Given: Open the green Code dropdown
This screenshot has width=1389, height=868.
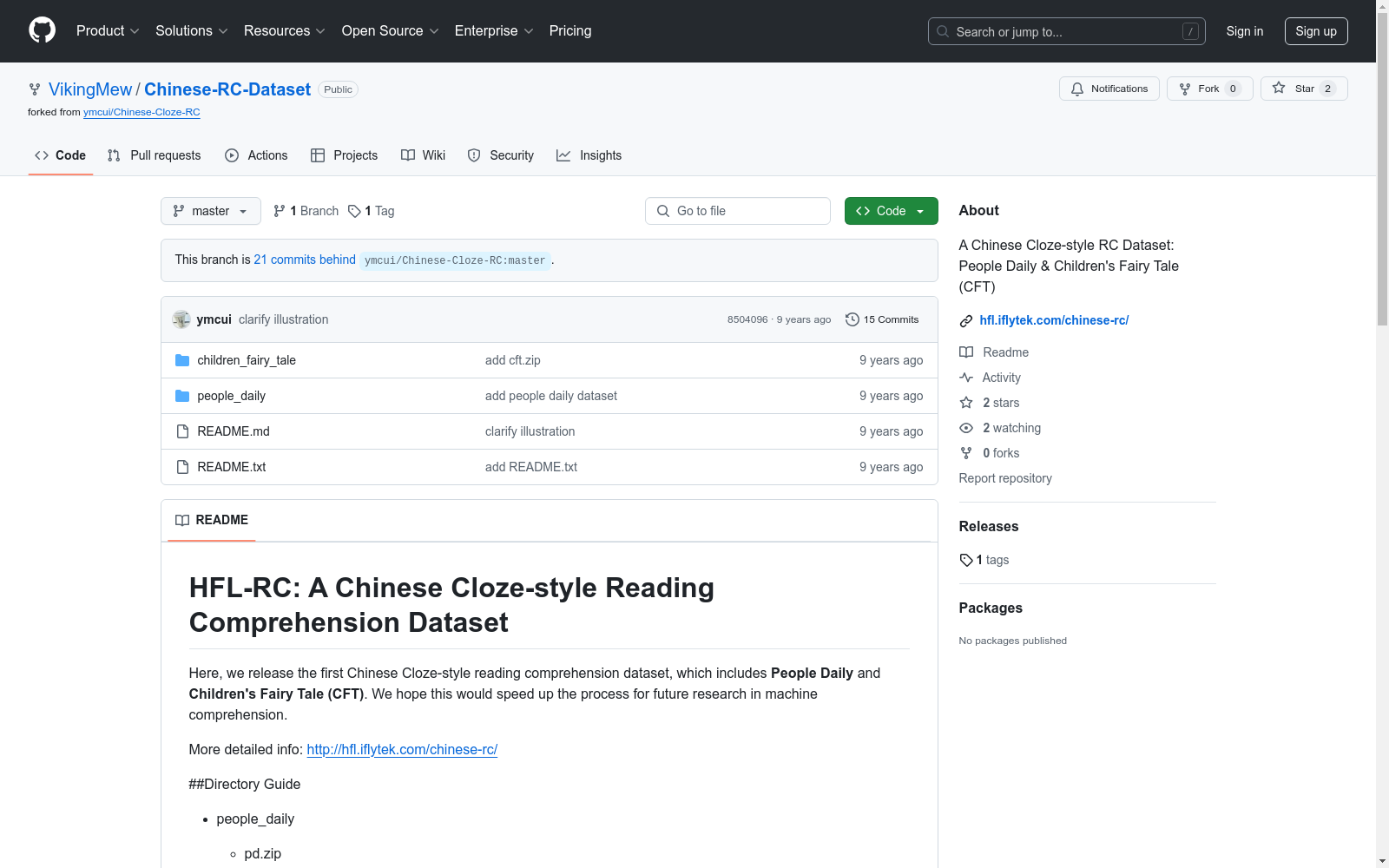Looking at the screenshot, I should click(892, 211).
